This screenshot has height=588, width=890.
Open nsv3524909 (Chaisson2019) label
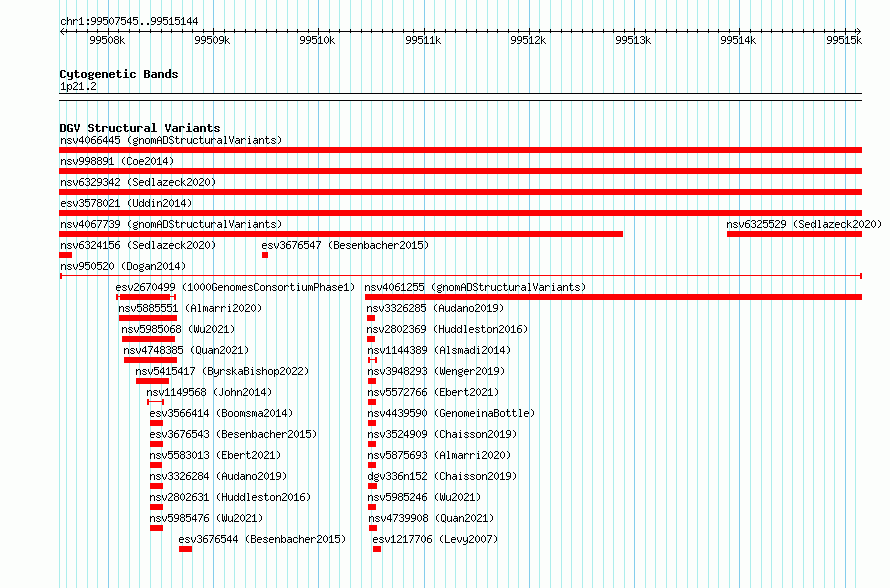tap(442, 434)
